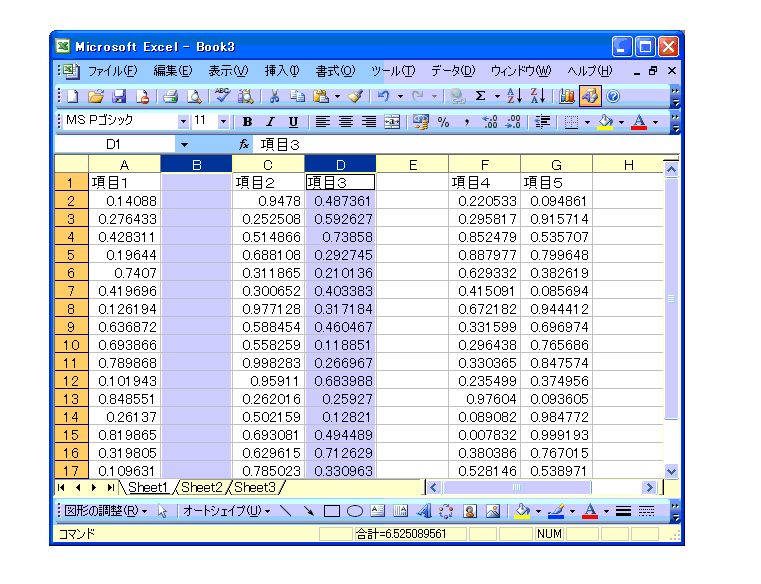Merge and center the selected cells
Viewport: 761px width, 584px height.
[392, 122]
